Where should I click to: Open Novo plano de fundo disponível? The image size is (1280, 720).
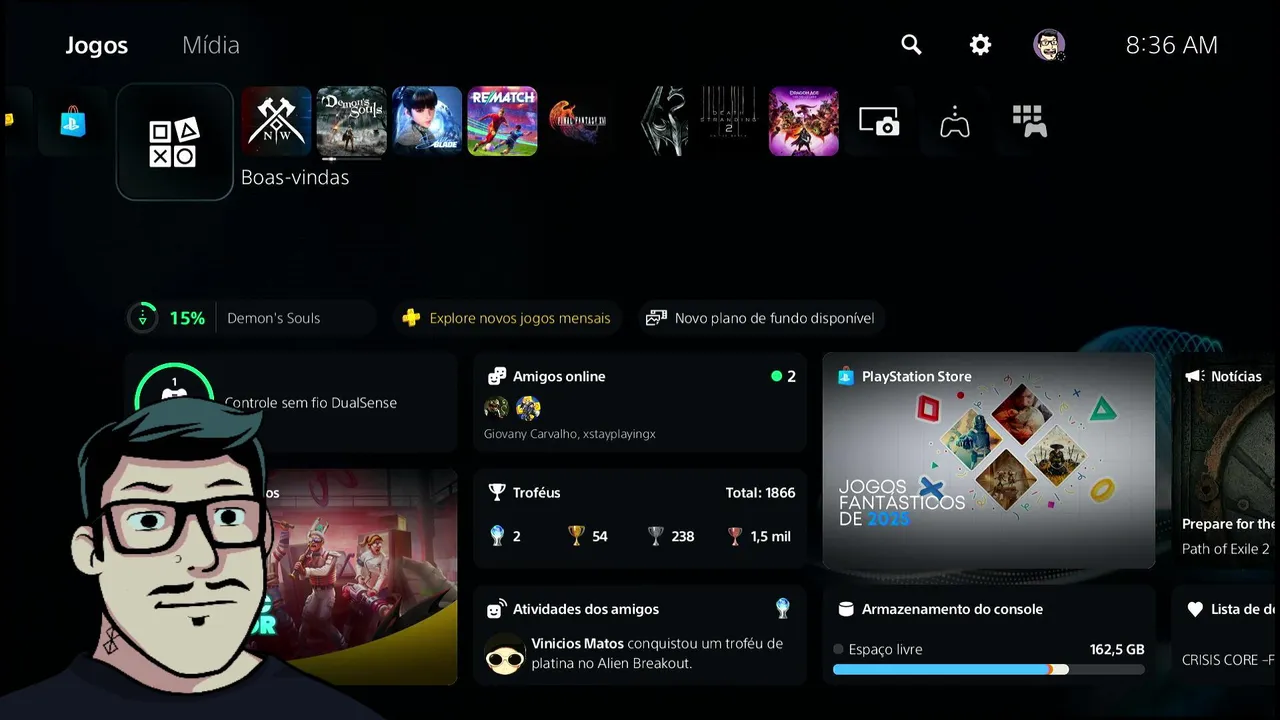point(762,318)
